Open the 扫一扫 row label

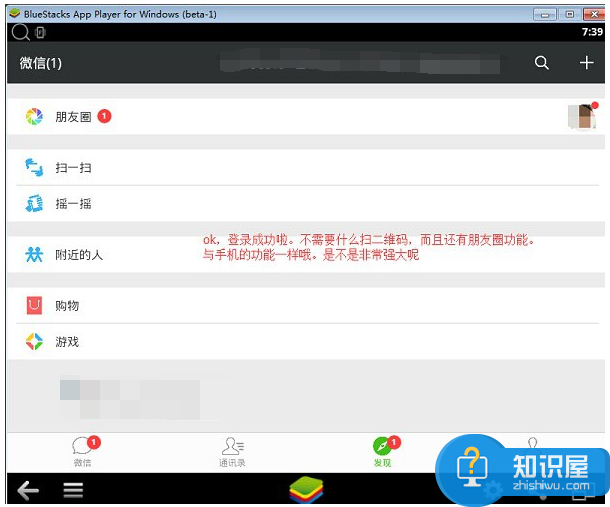pos(73,168)
